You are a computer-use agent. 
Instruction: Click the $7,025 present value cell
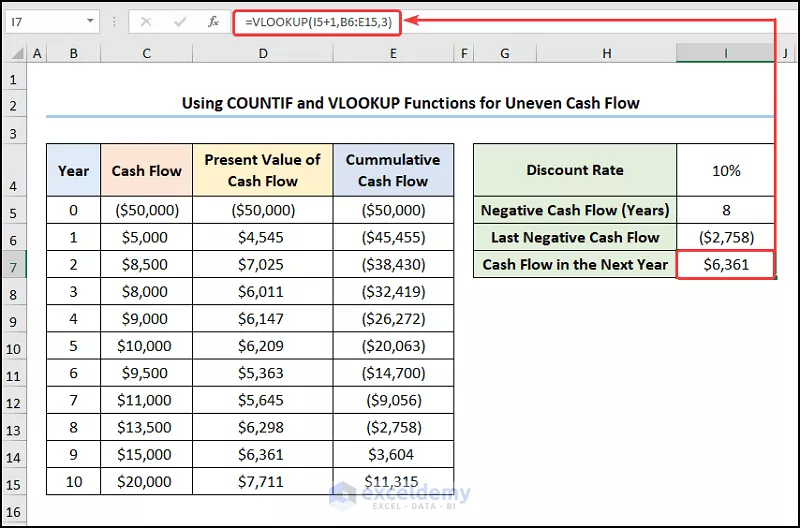point(263,264)
